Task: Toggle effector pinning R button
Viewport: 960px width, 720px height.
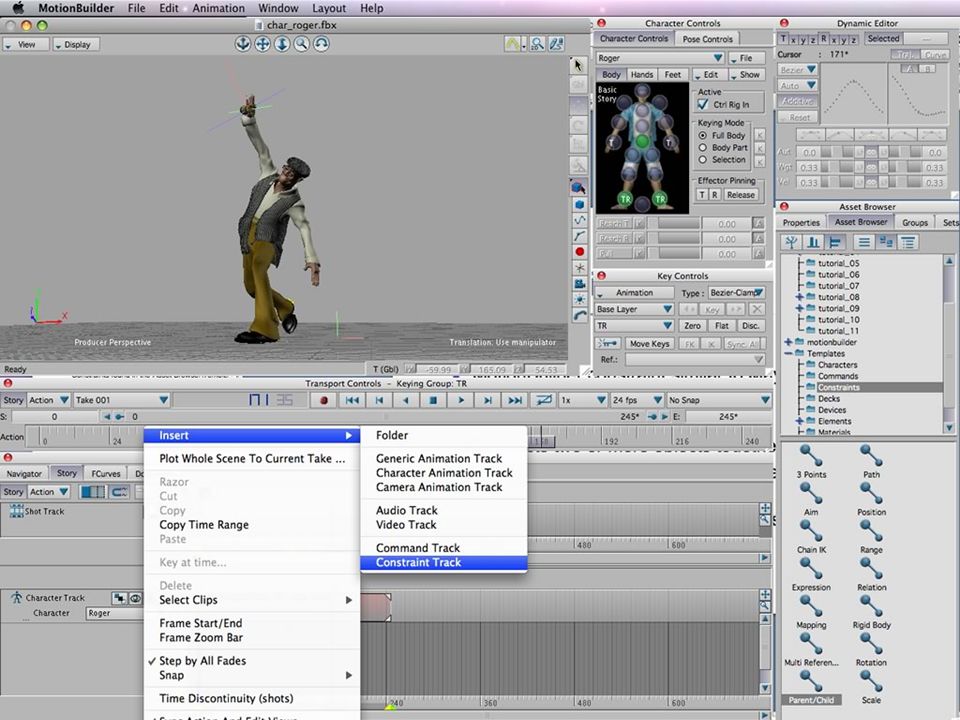Action: (714, 195)
